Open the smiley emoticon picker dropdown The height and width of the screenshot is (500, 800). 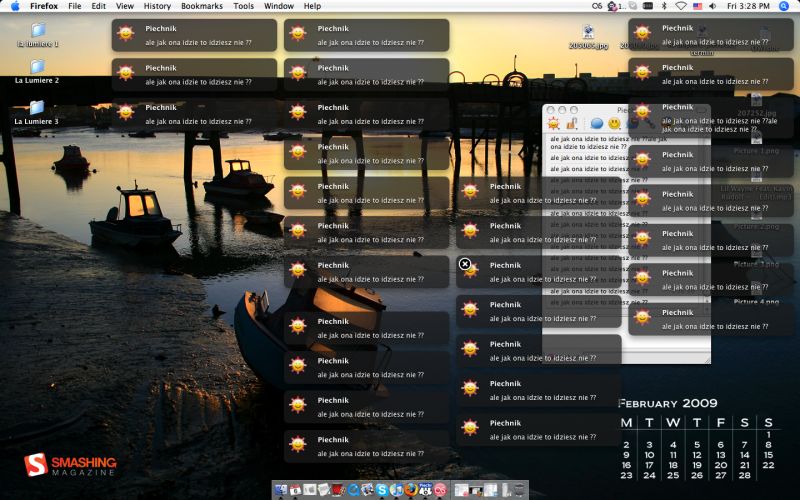(614, 123)
